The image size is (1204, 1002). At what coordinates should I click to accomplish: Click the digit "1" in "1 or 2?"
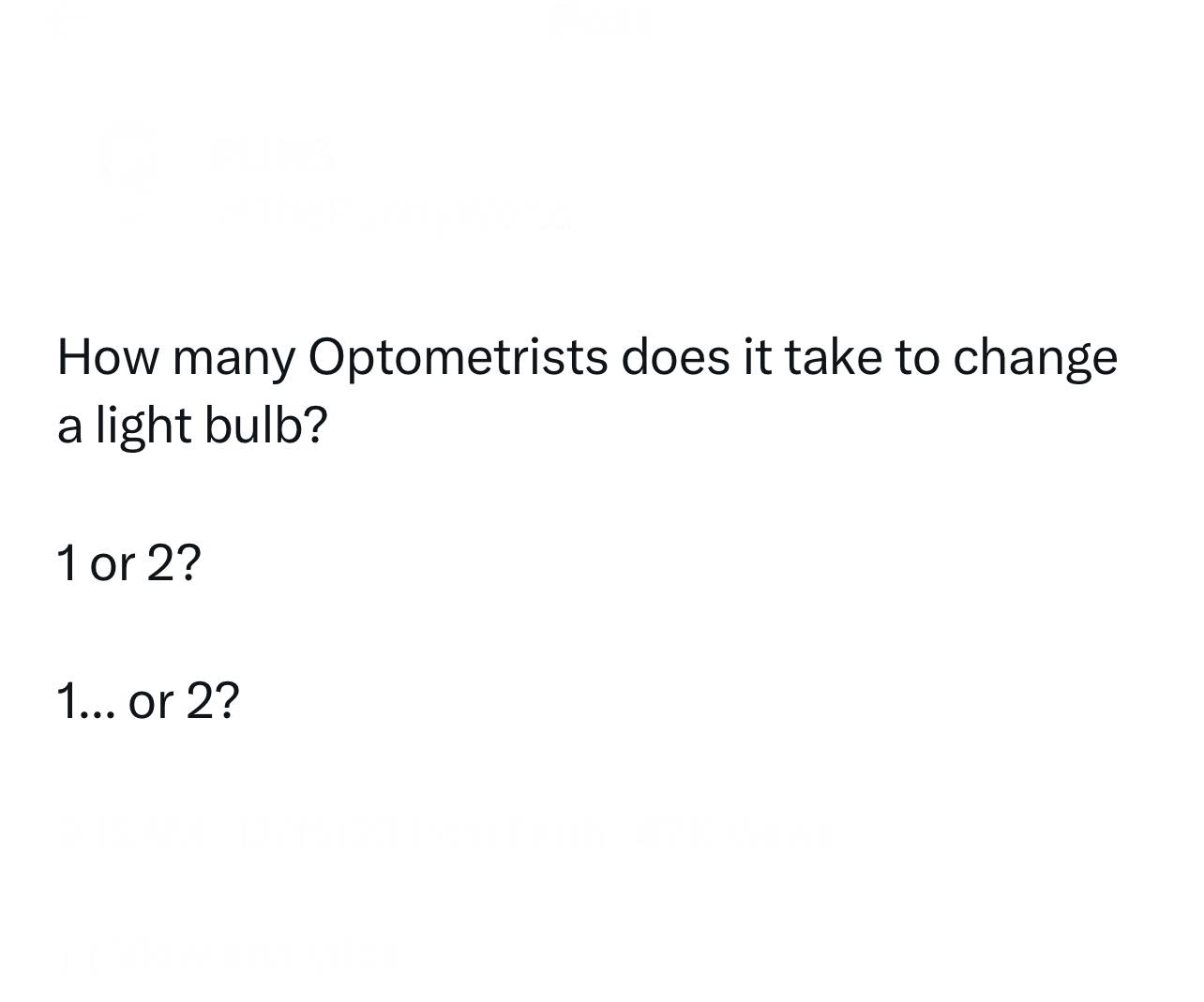(67, 563)
